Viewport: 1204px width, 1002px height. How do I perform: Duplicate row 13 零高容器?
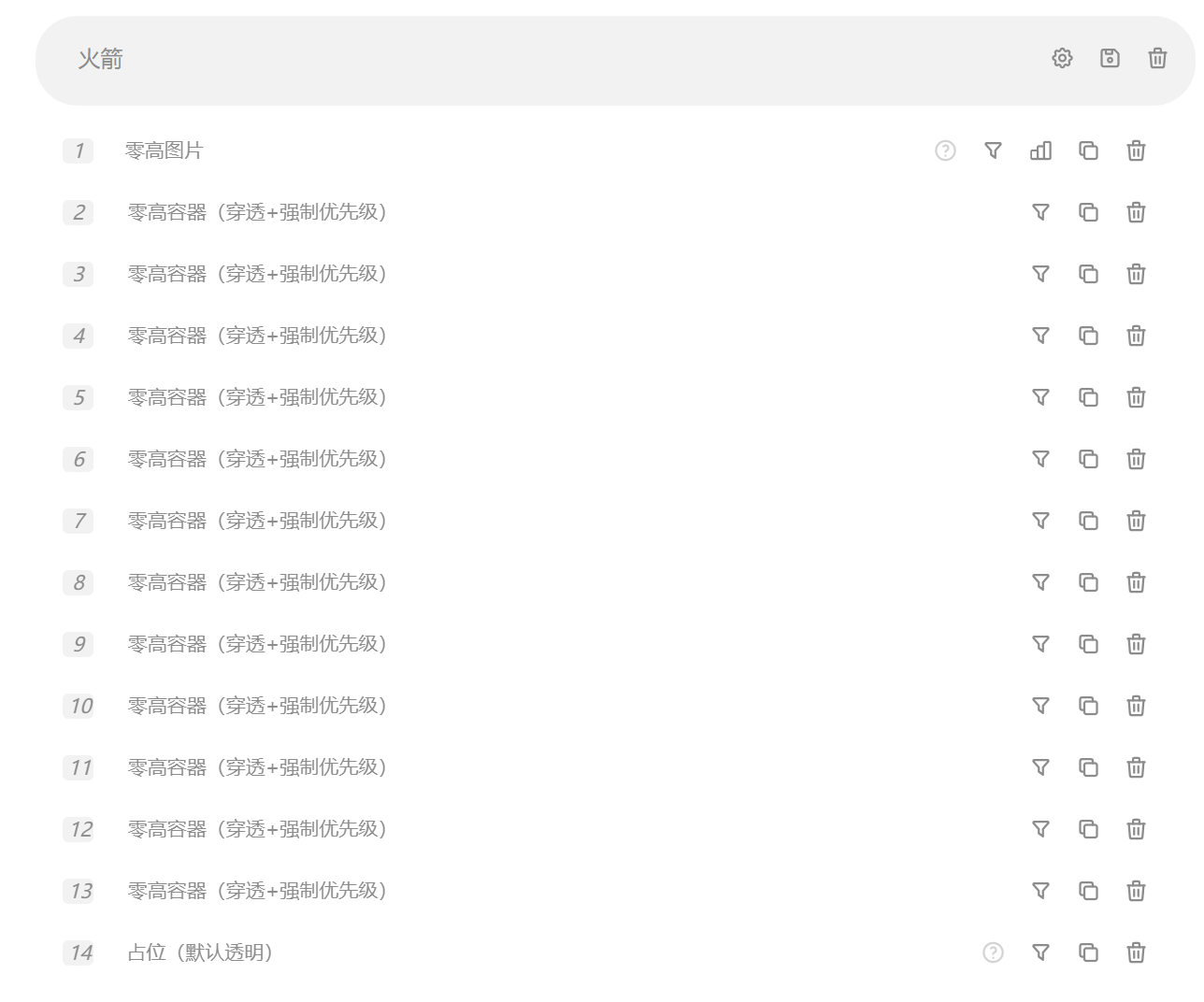click(1088, 891)
